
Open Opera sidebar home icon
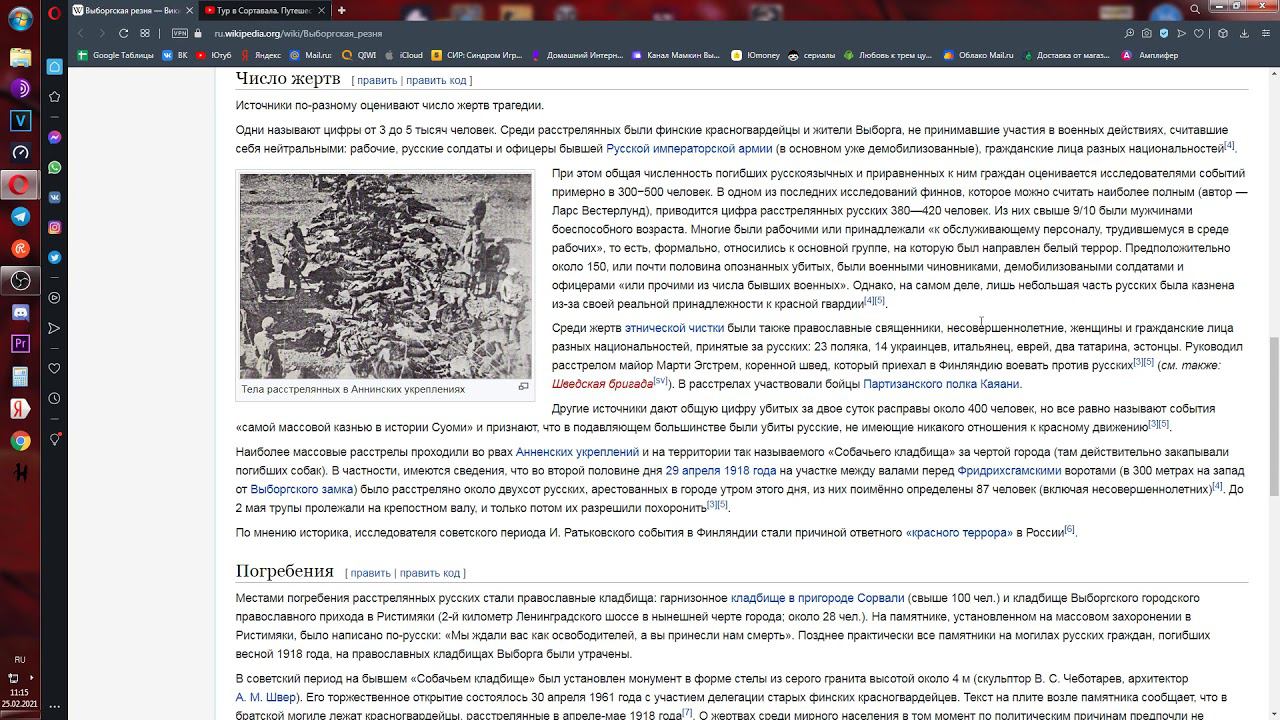[54, 66]
